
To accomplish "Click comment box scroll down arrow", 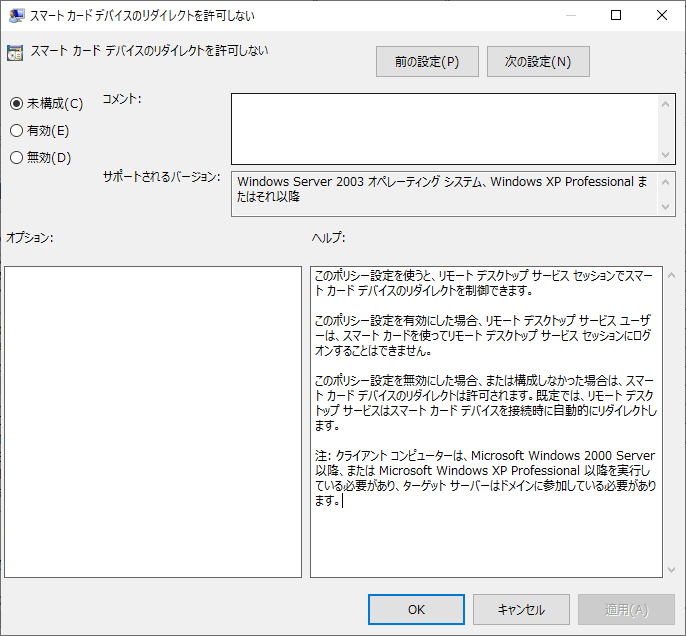I will pos(665,154).
